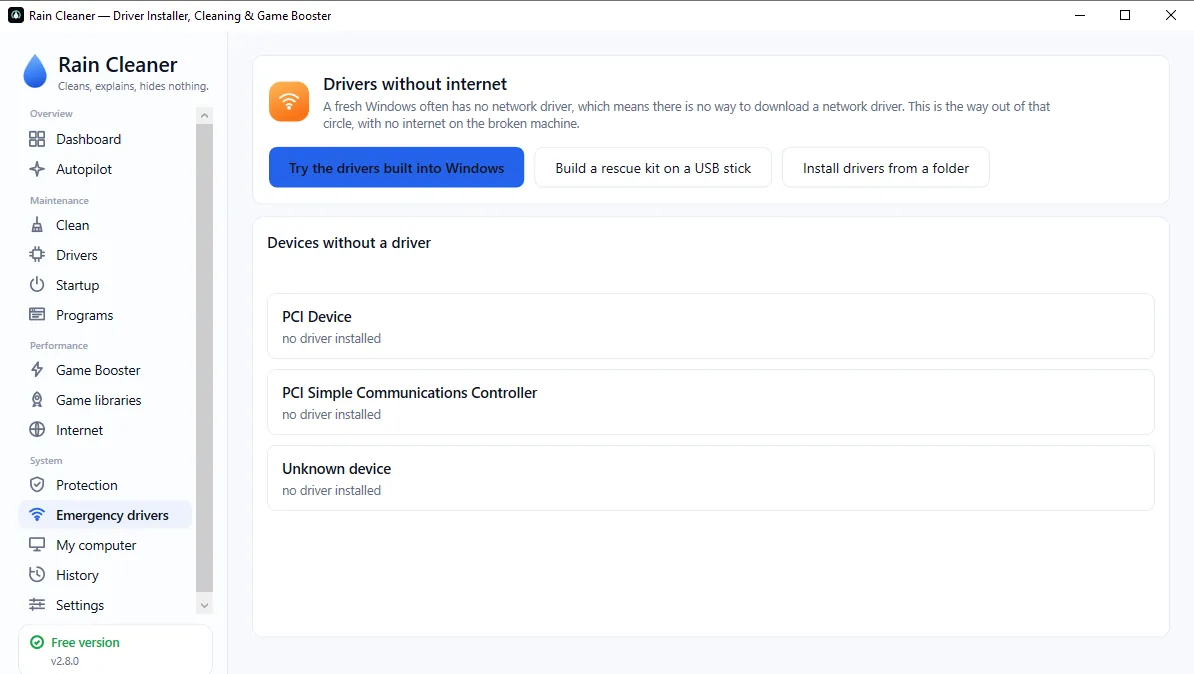1194x674 pixels.
Task: Click the Game libraries rocket icon
Action: tap(37, 400)
